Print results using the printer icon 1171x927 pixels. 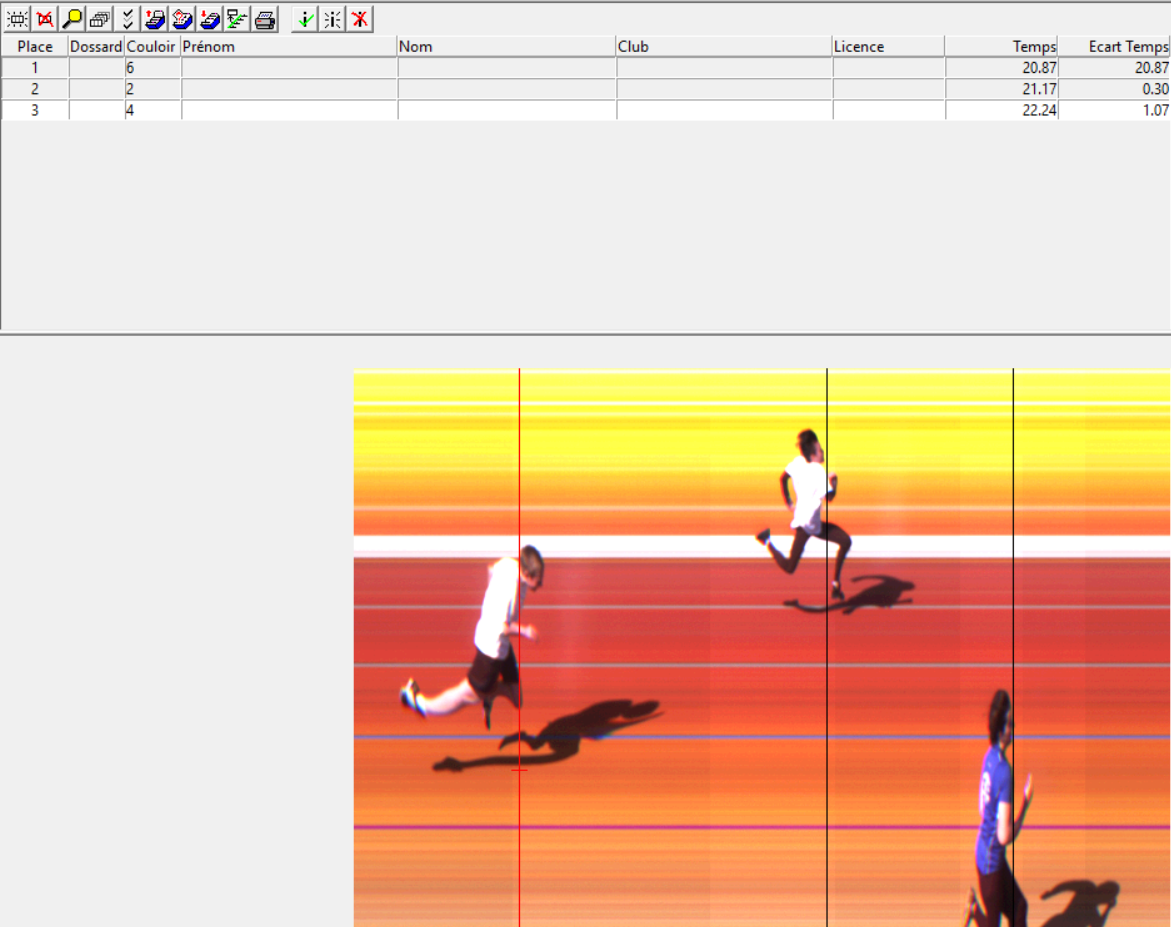click(265, 19)
